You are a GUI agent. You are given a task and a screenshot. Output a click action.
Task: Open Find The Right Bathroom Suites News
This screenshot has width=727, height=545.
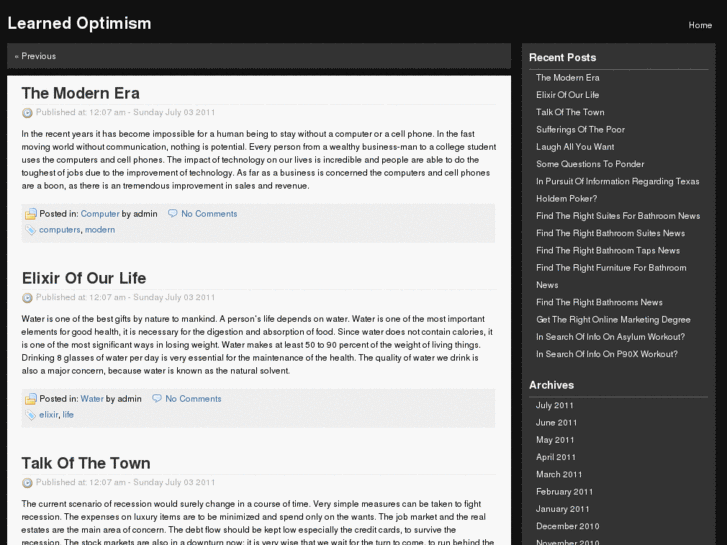(x=611, y=233)
